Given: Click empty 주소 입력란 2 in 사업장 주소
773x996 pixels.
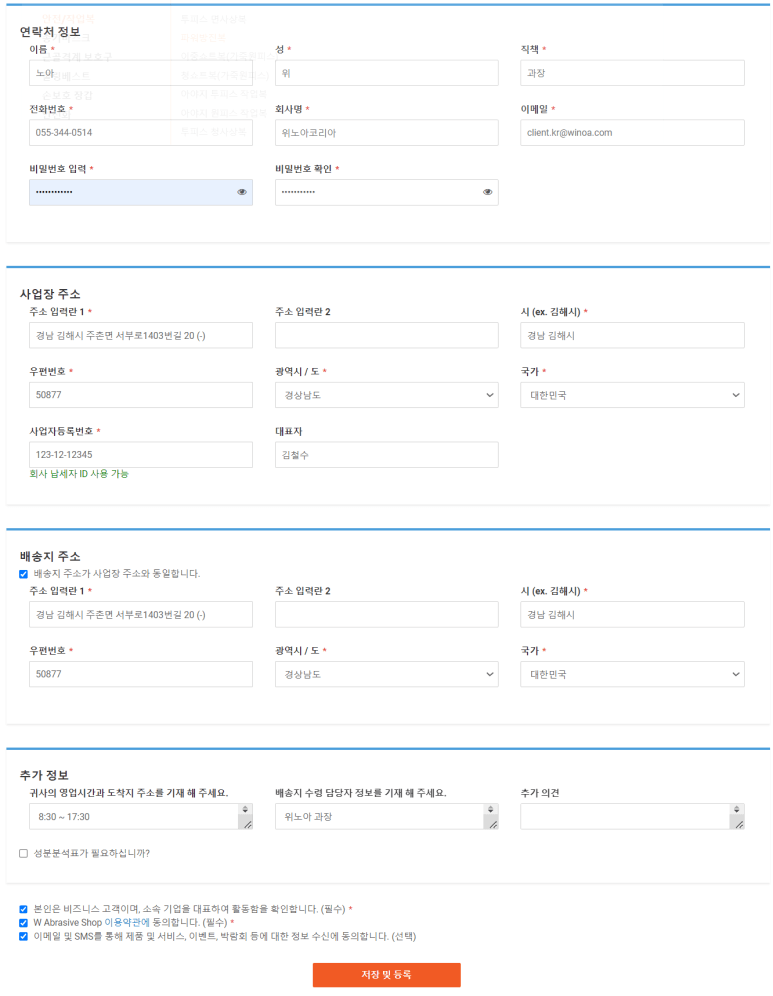Looking at the screenshot, I should (386, 335).
